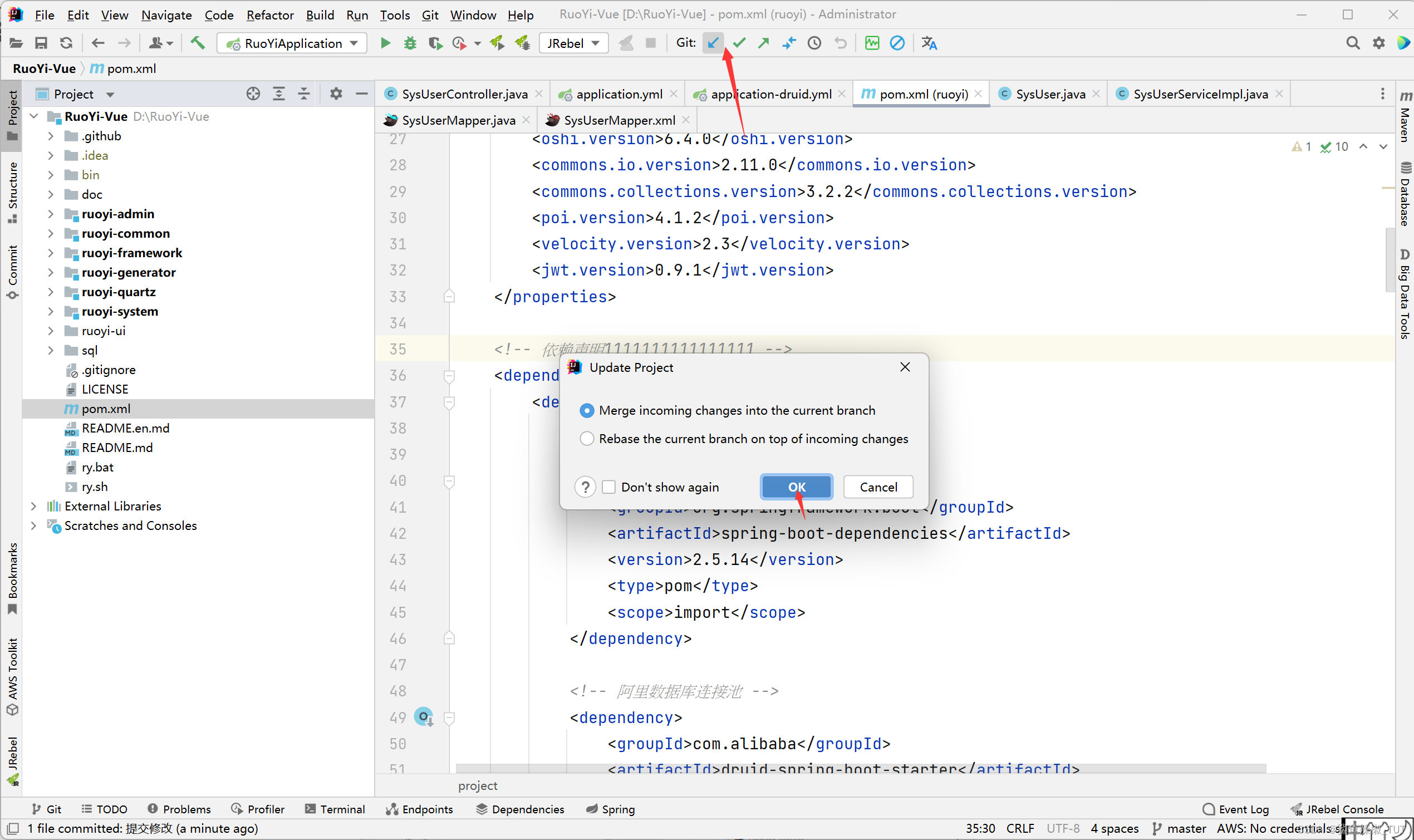The height and width of the screenshot is (840, 1414).
Task: Click the Open folder icon in toolbar
Action: tap(16, 43)
